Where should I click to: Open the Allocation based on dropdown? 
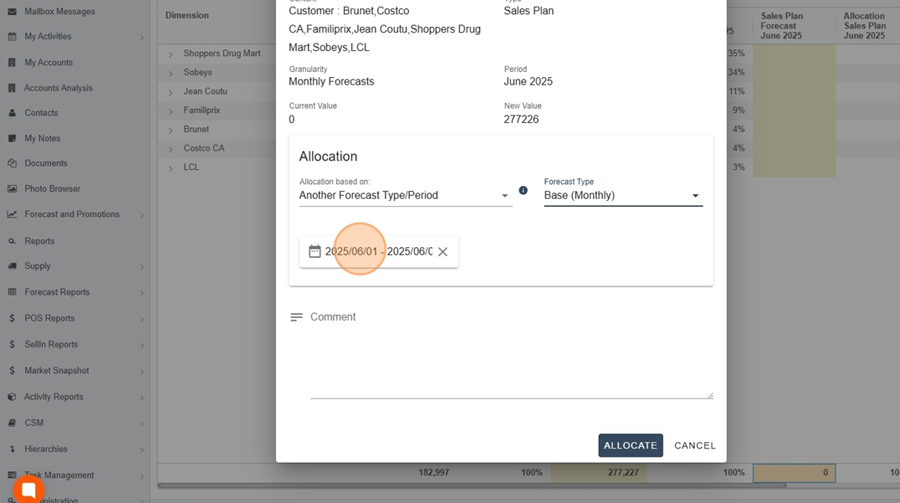[405, 195]
